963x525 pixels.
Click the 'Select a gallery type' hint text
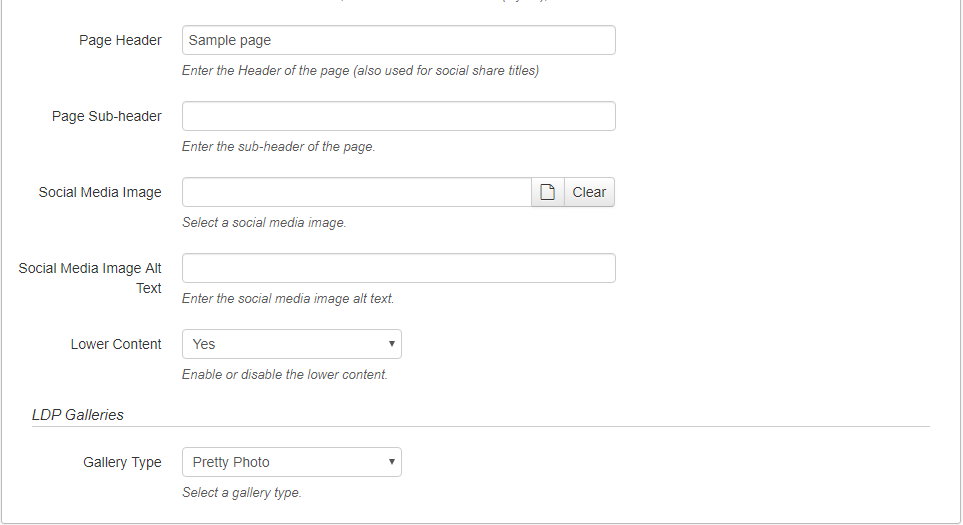pyautogui.click(x=241, y=493)
